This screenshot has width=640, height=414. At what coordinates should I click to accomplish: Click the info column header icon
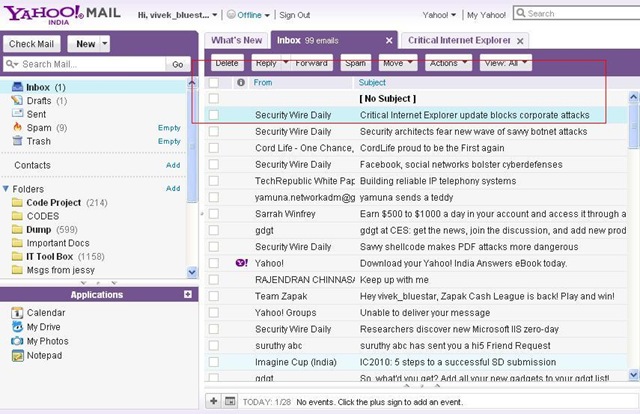[x=241, y=82]
